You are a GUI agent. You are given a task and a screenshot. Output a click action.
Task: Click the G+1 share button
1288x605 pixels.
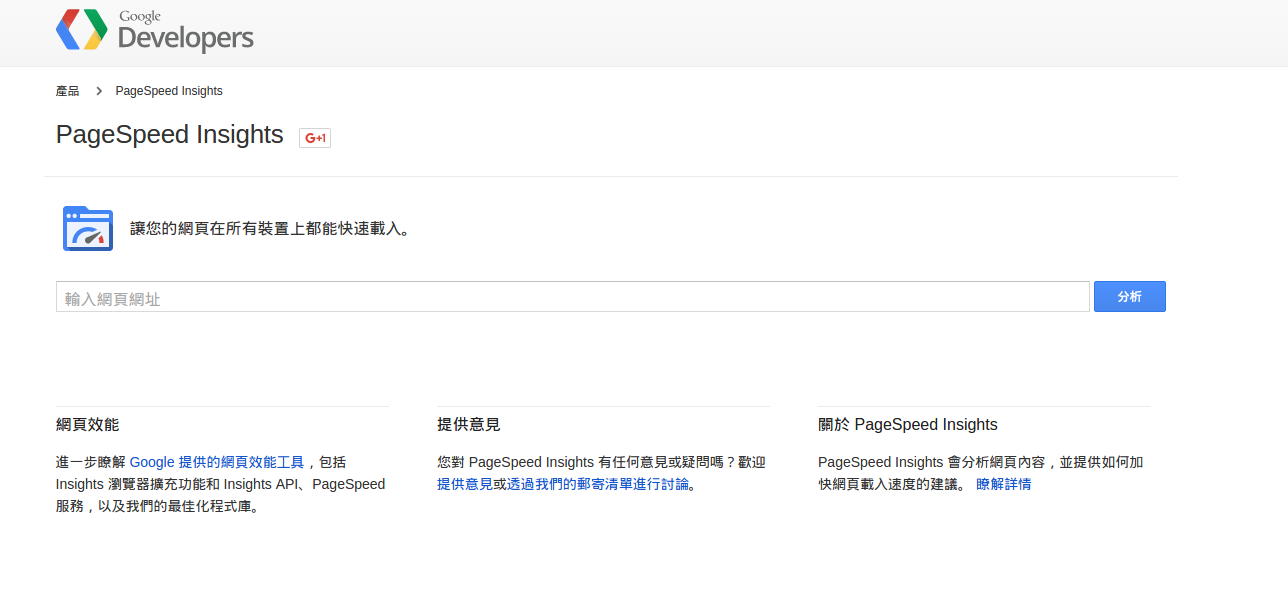(x=315, y=138)
